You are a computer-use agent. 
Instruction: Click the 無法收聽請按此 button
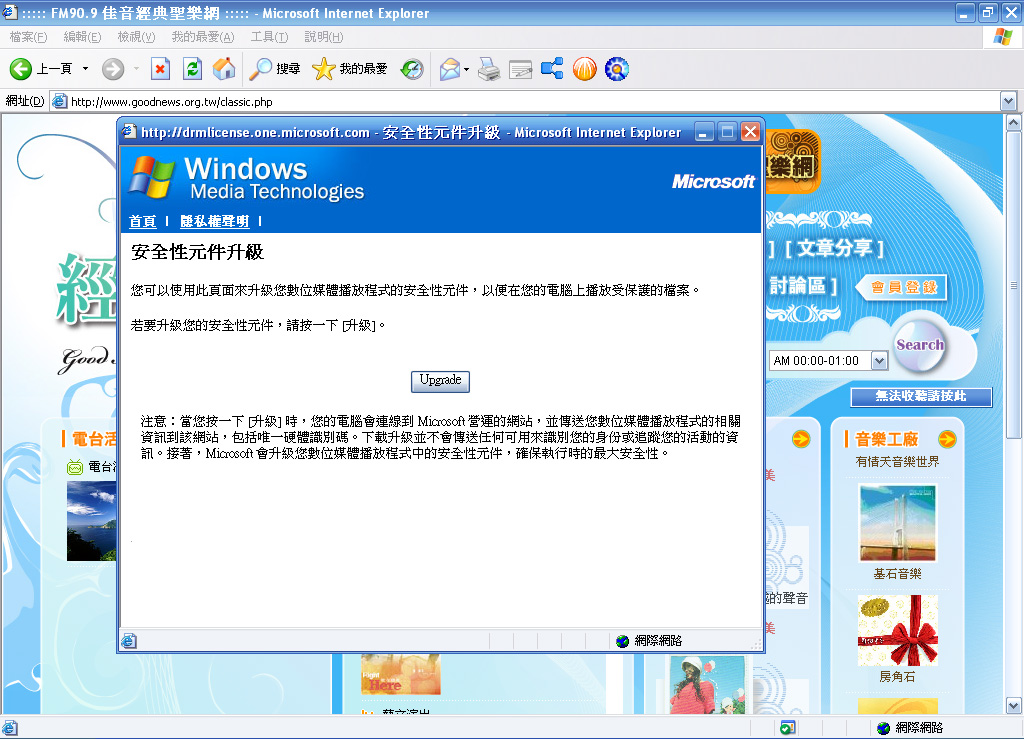(x=921, y=396)
